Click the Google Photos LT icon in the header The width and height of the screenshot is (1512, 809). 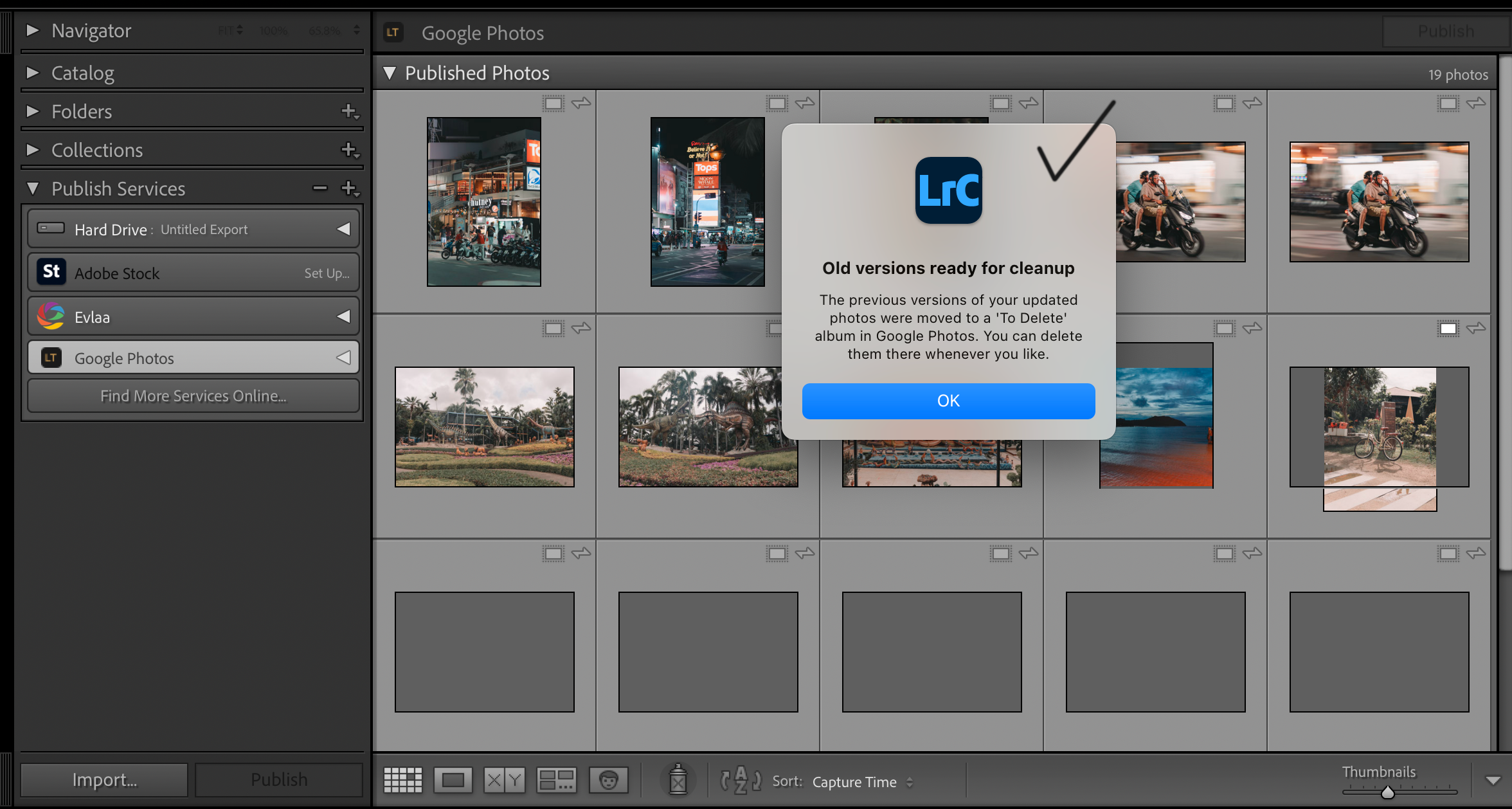[393, 32]
